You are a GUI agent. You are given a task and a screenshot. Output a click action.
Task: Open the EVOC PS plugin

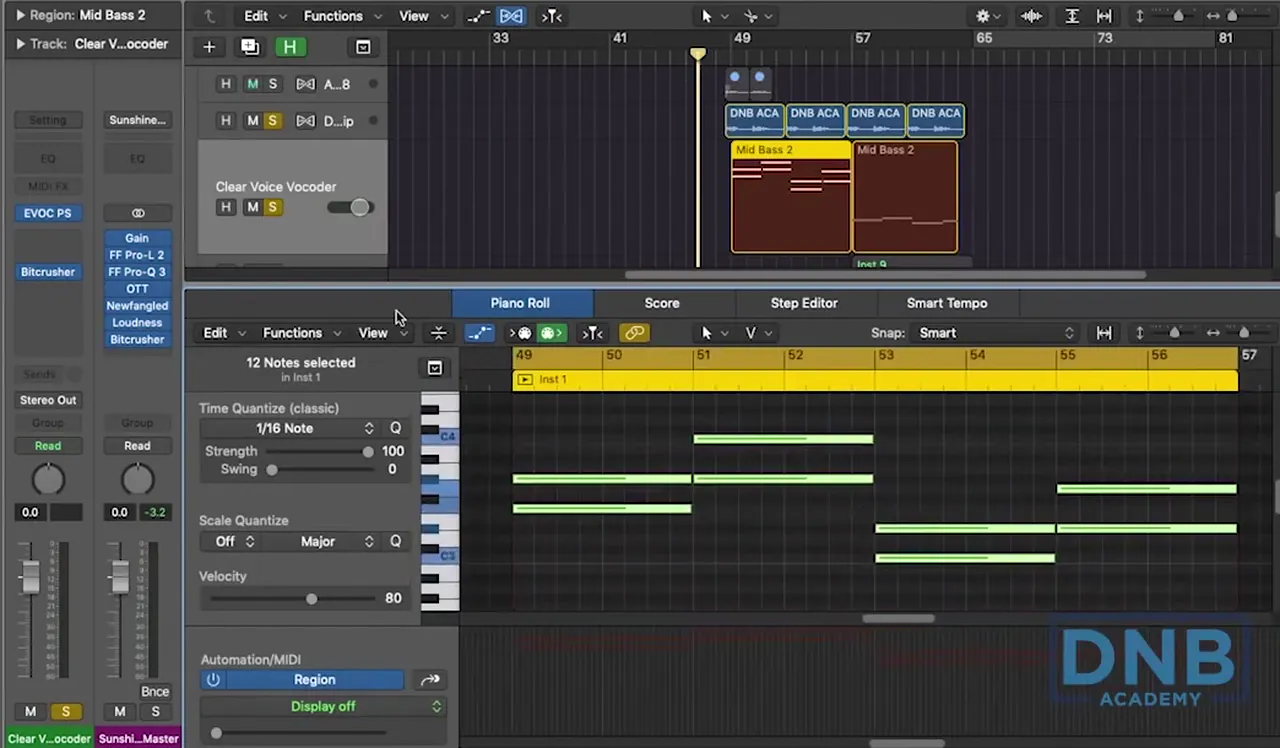click(47, 213)
